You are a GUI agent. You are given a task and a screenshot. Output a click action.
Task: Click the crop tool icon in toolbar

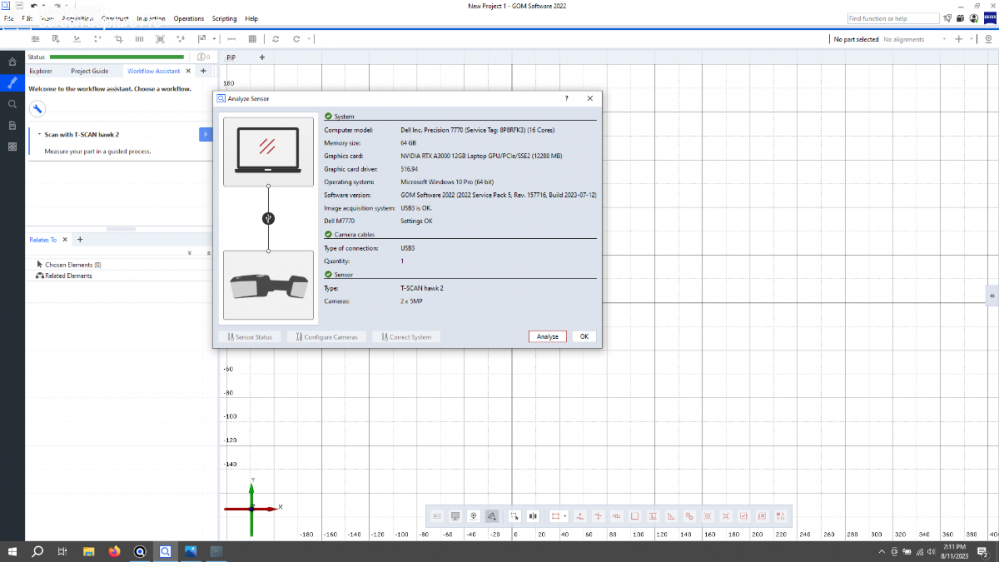(119, 39)
